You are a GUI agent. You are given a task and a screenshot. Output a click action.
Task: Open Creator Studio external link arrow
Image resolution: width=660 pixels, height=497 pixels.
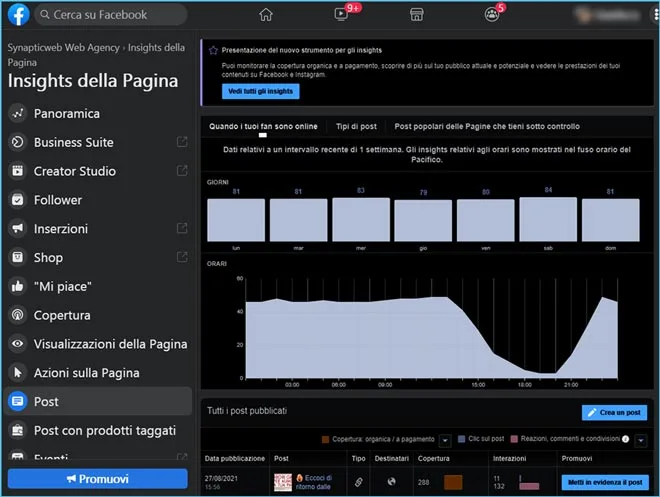[x=182, y=170]
